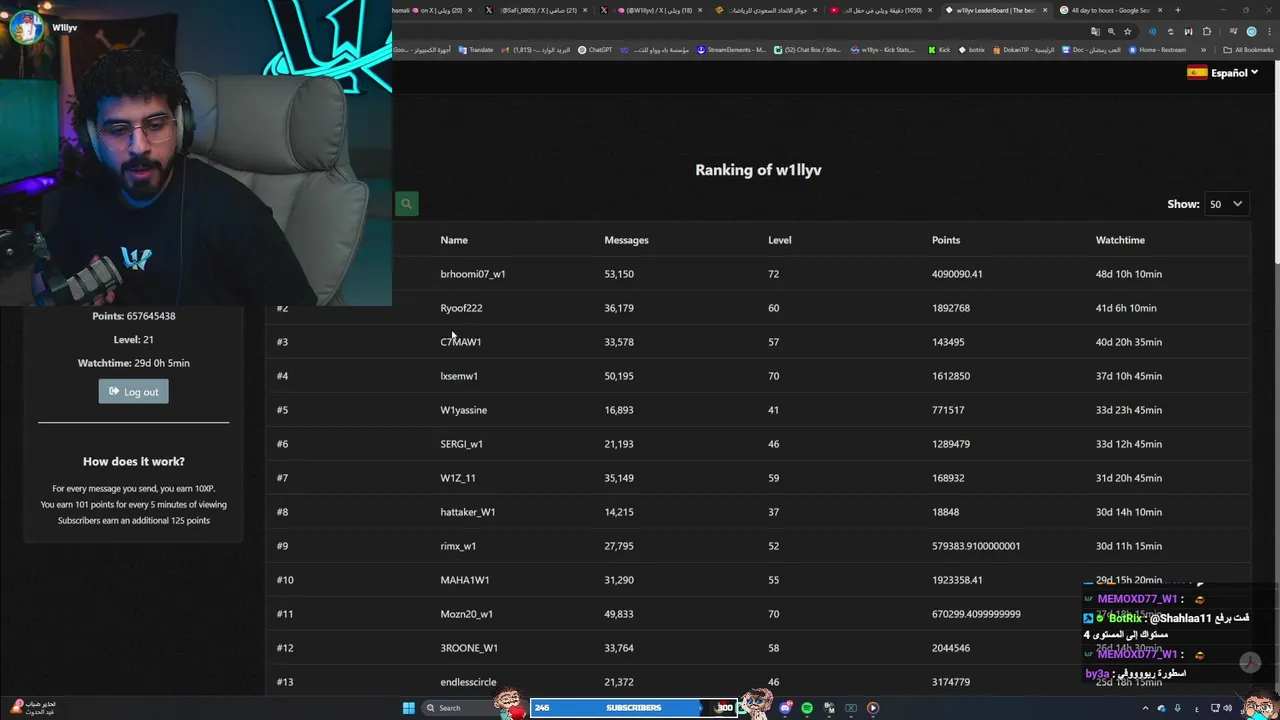Click the round media player taskbar icon

click(873, 708)
